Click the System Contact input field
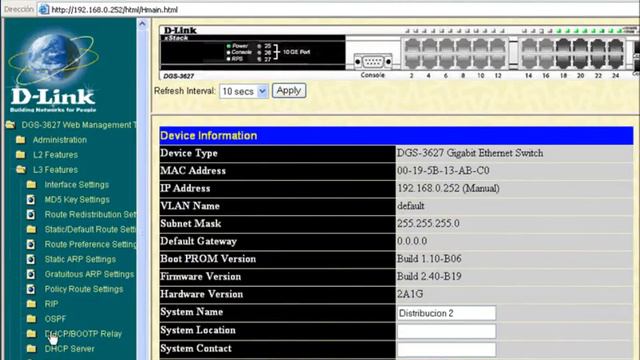640x360 pixels. 446,349
